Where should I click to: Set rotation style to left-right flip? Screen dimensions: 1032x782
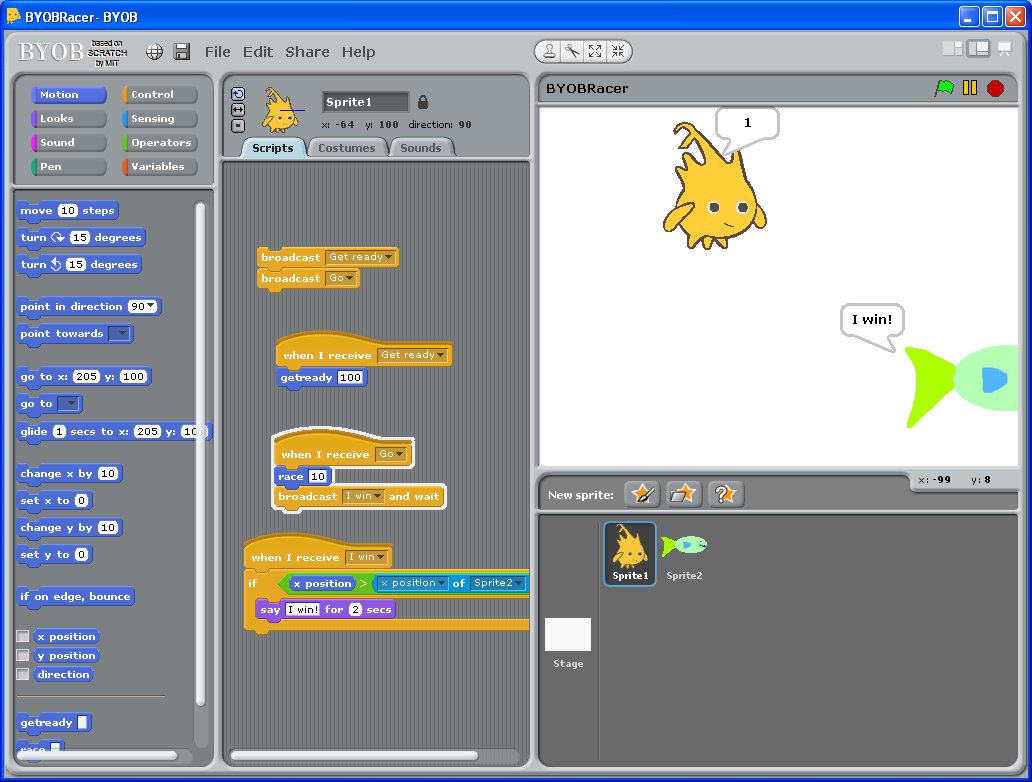(x=238, y=110)
